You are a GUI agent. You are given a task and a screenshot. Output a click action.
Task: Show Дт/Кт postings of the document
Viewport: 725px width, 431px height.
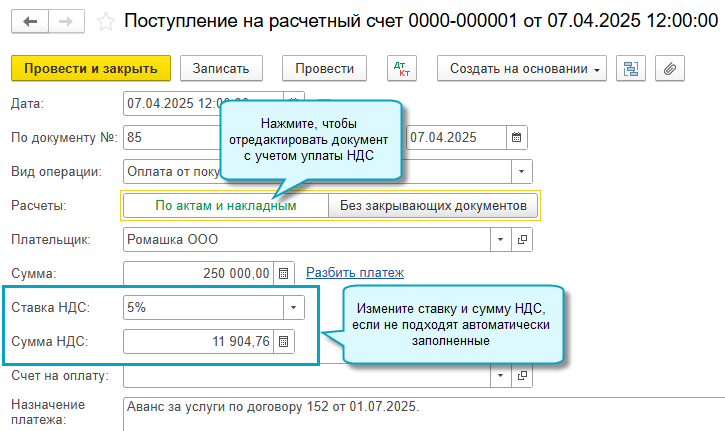coord(402,68)
